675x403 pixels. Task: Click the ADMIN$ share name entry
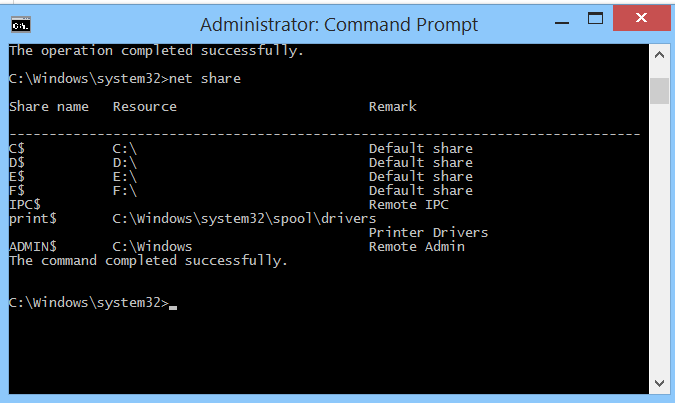click(x=33, y=247)
